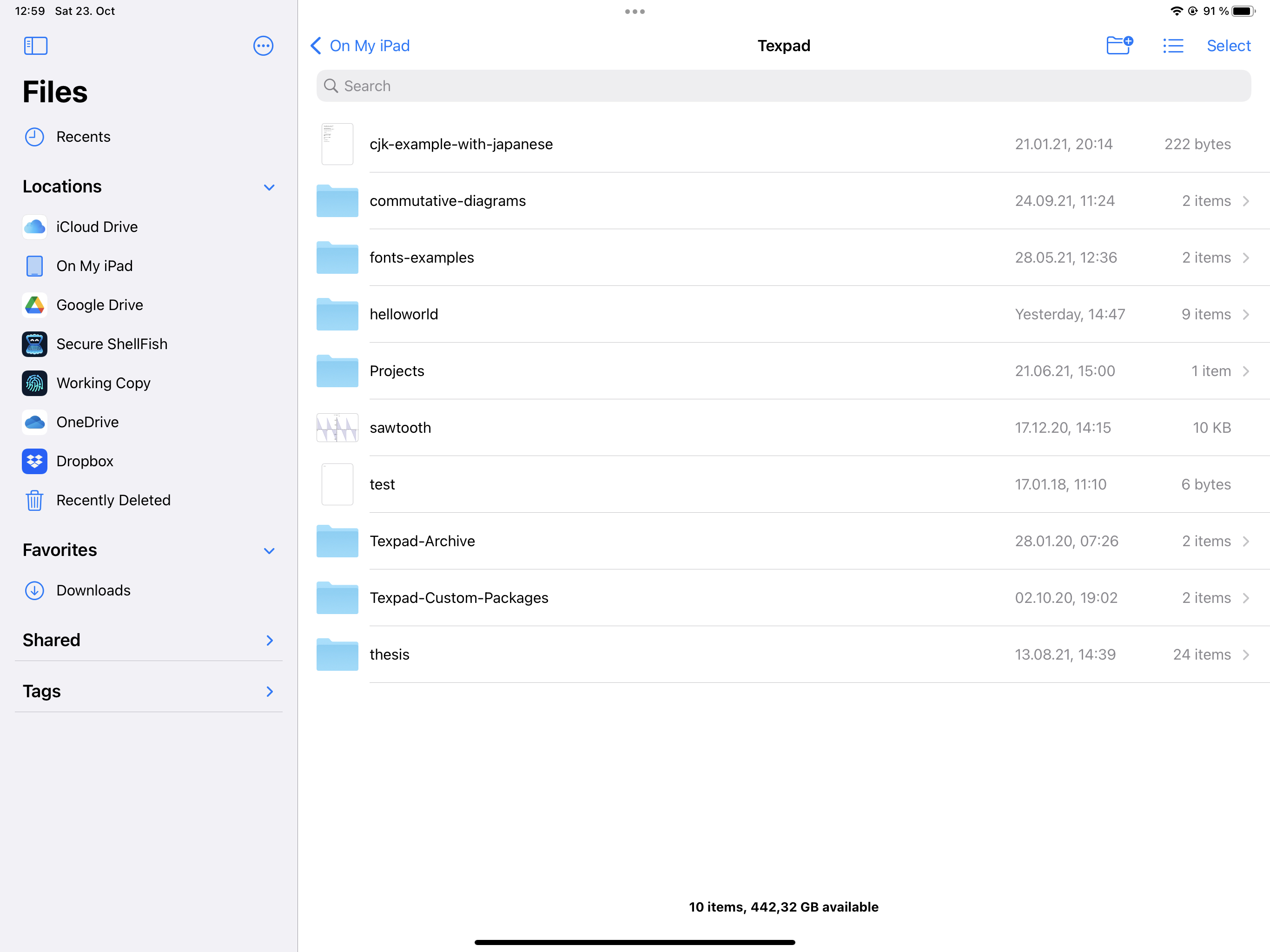Open Working Copy from sidebar
This screenshot has height=952, width=1270.
tap(104, 383)
